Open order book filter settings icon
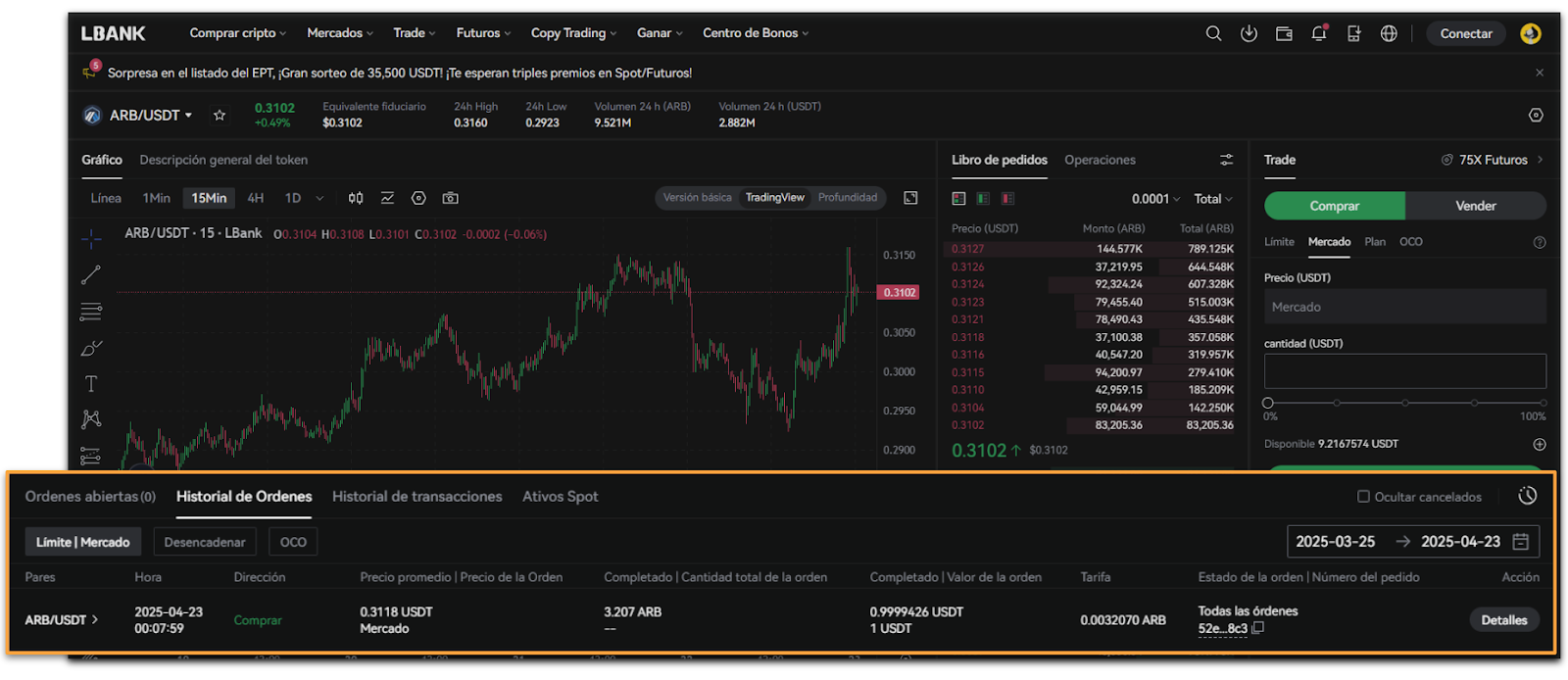This screenshot has width=1568, height=680. pos(1226,160)
